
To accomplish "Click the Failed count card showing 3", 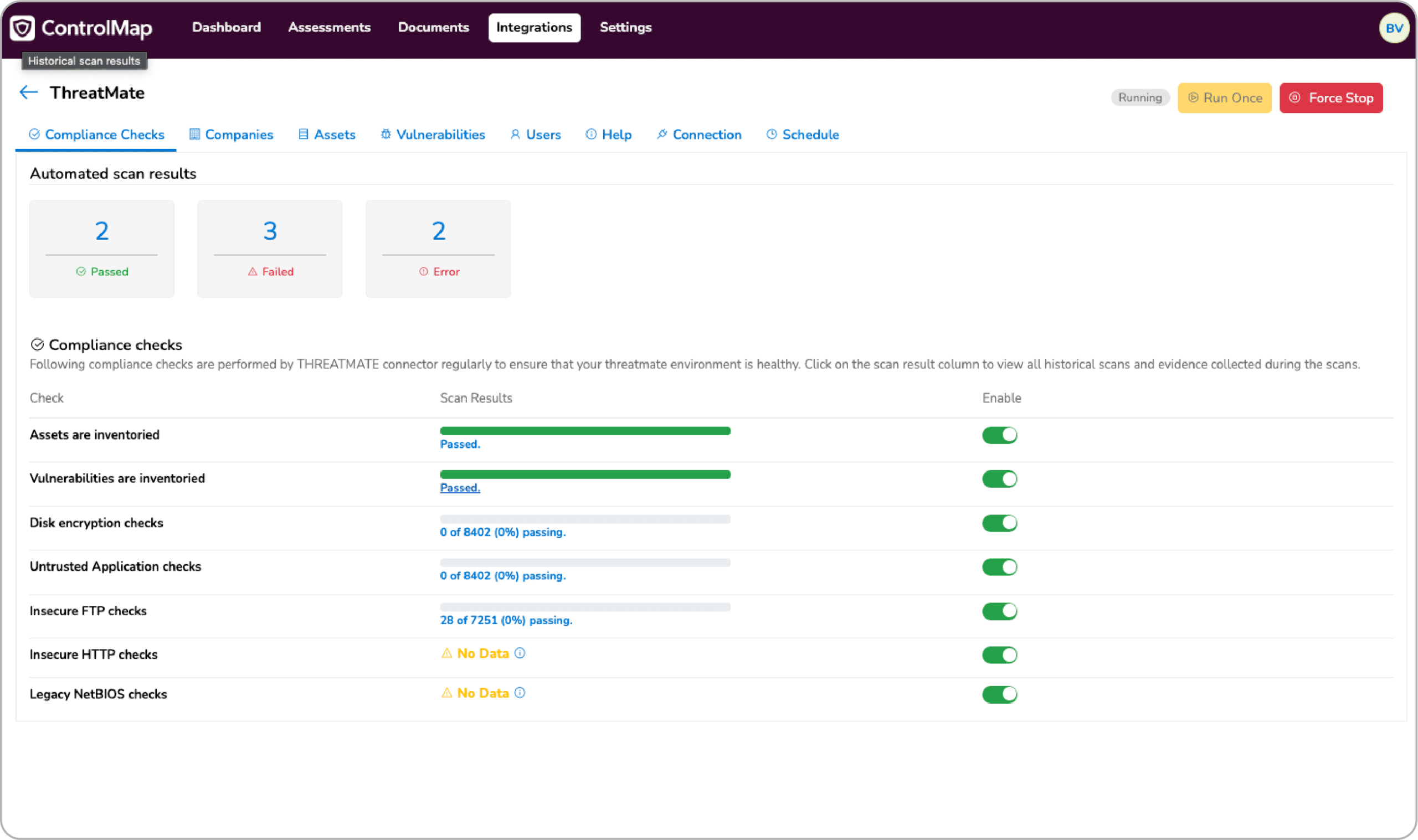I will click(x=270, y=249).
